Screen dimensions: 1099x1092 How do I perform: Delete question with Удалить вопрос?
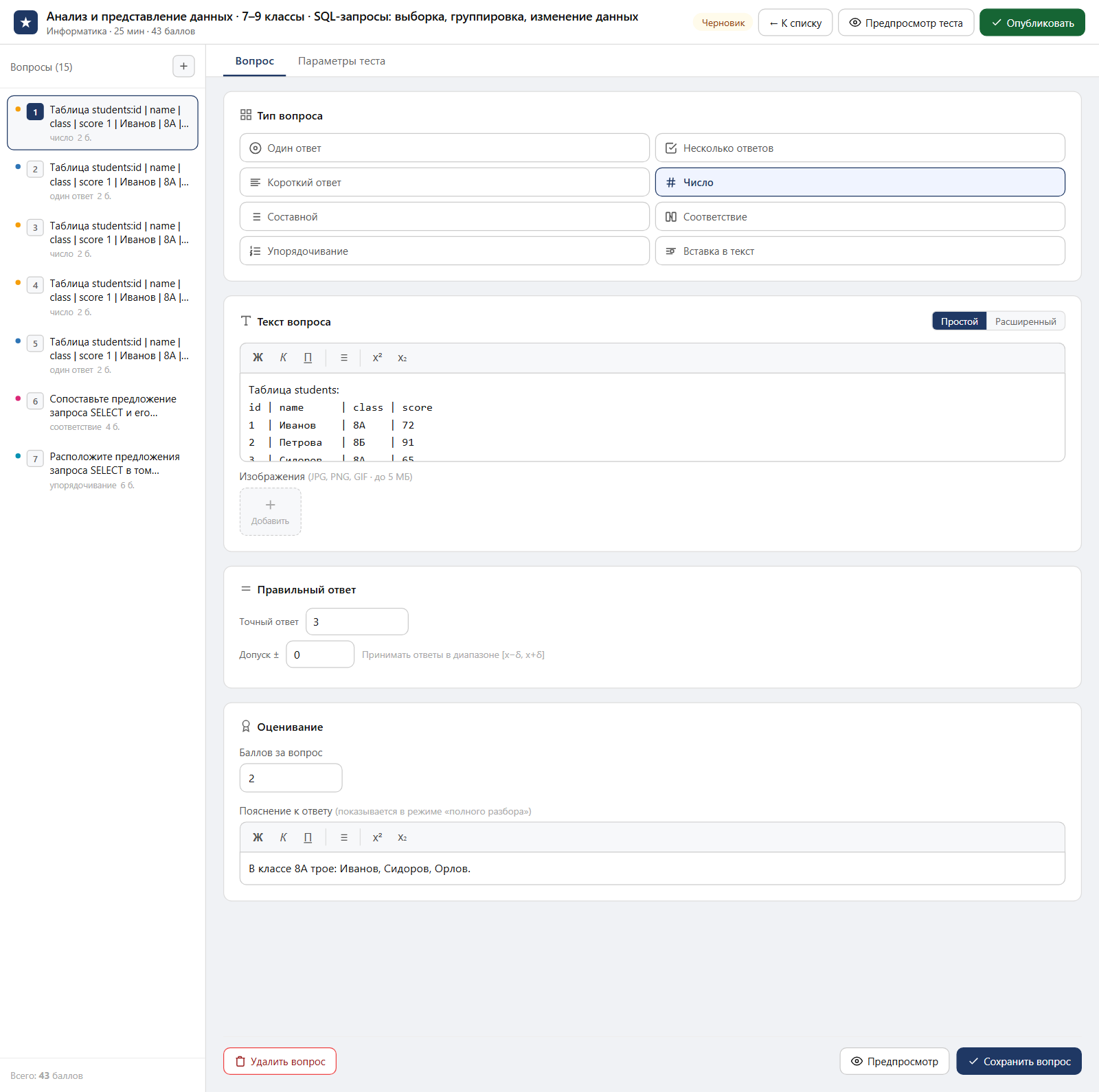280,1061
